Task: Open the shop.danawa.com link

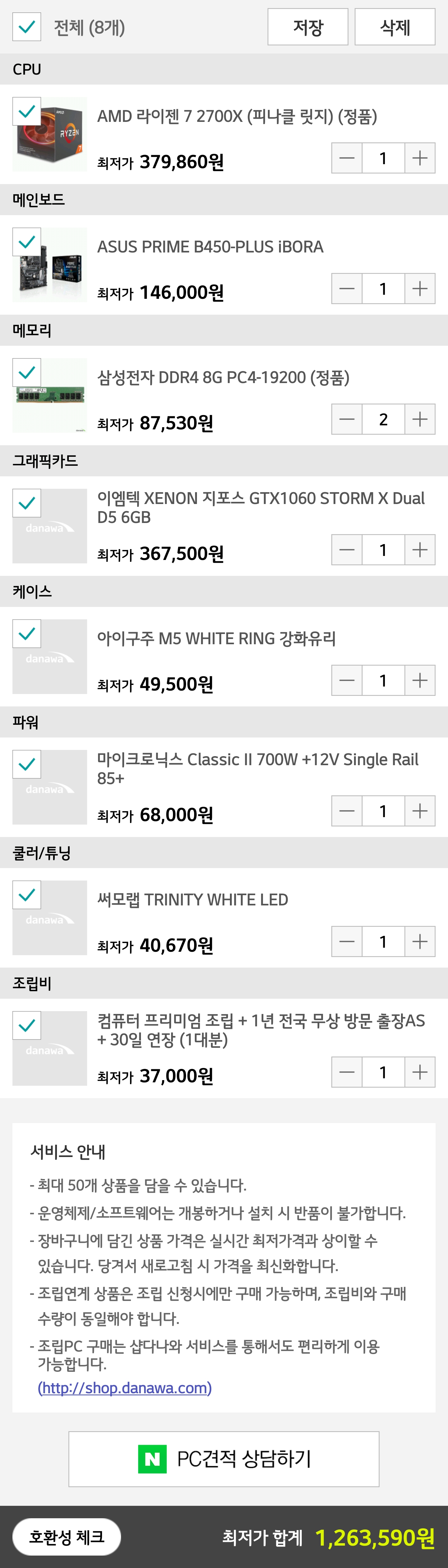Action: (x=125, y=1388)
